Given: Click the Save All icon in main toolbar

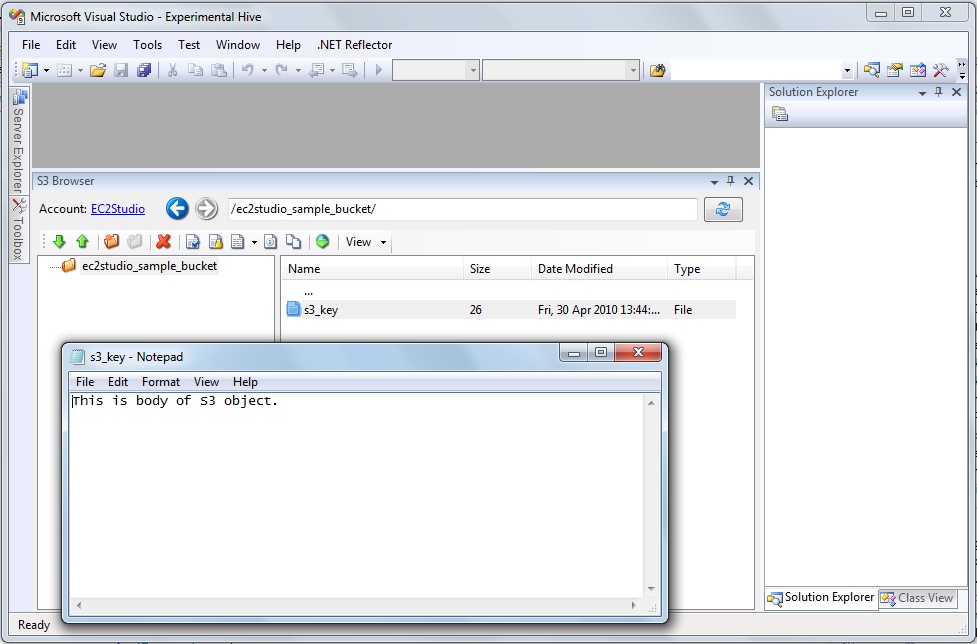Looking at the screenshot, I should click(x=144, y=70).
